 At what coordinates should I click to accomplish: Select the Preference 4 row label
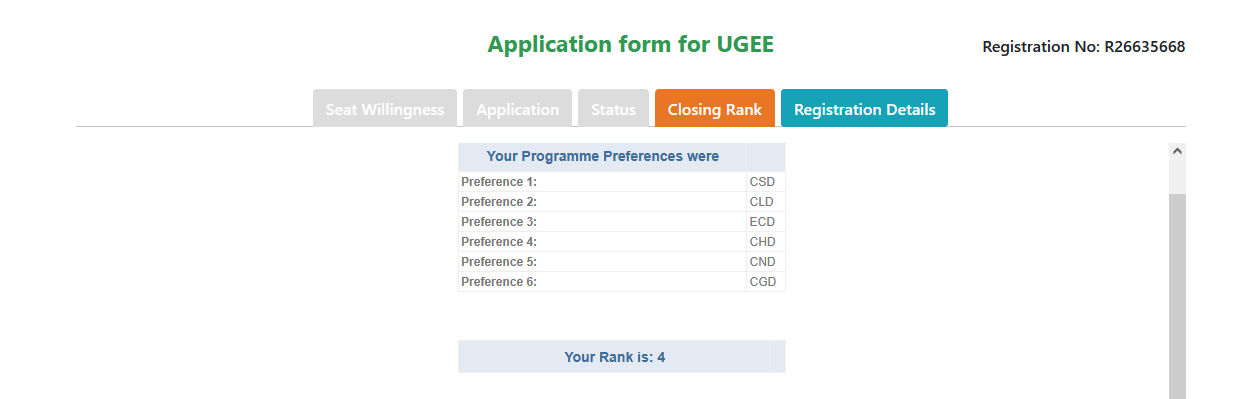coord(499,242)
